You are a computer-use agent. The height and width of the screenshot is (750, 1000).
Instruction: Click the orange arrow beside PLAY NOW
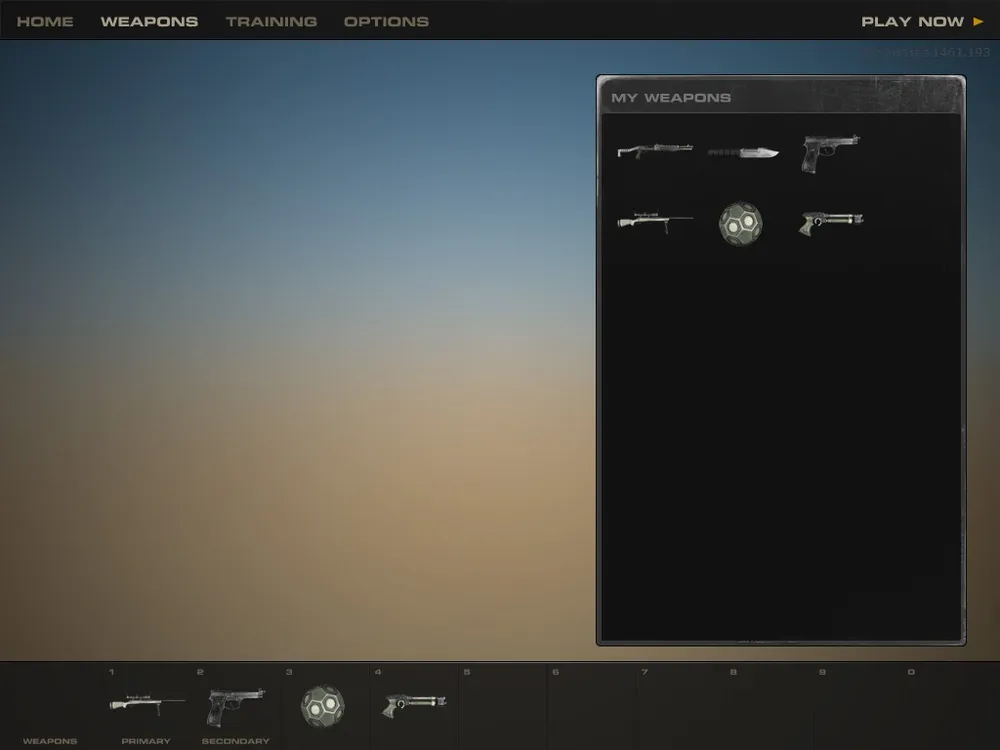coord(978,21)
